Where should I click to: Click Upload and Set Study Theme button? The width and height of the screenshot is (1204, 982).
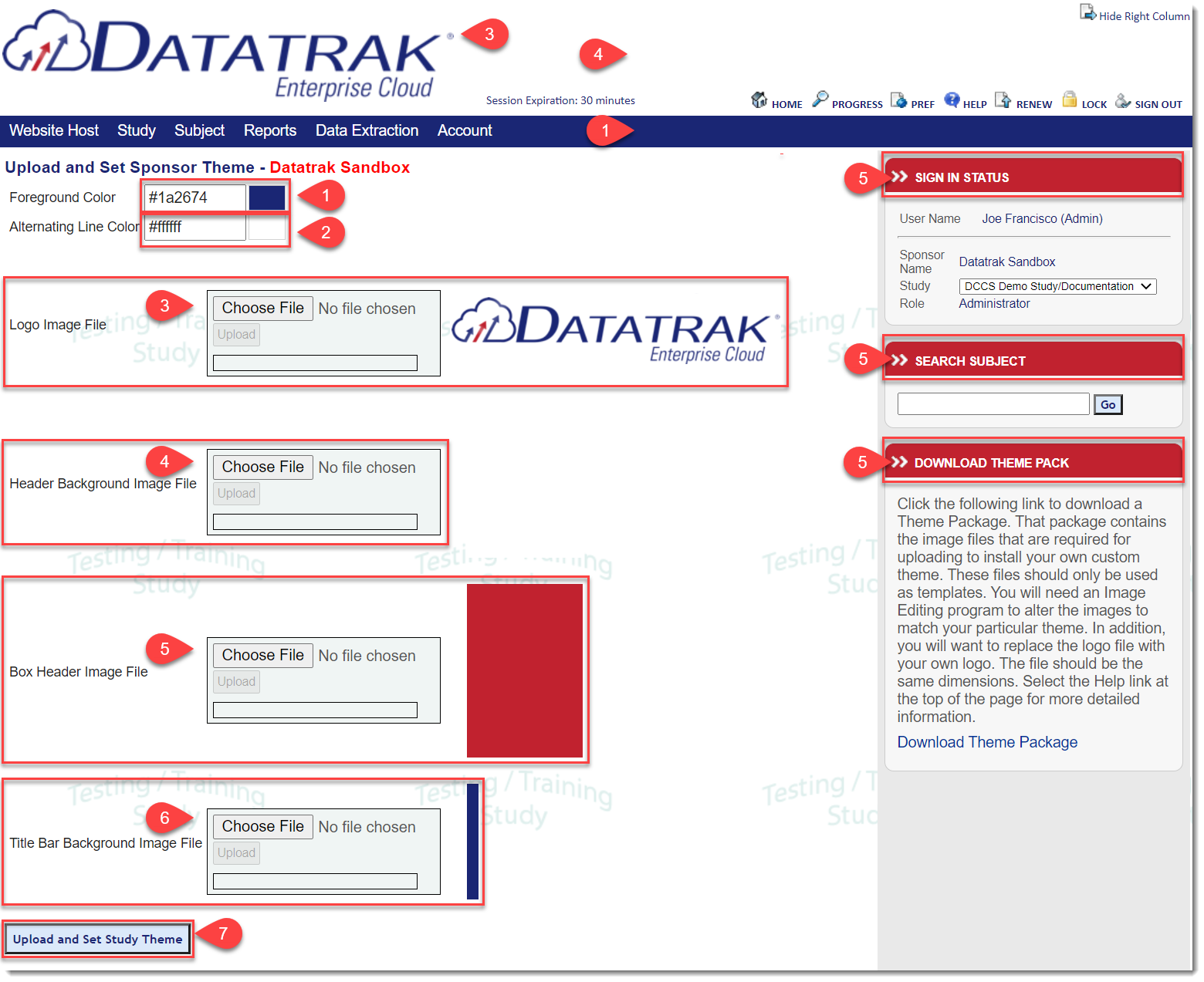tap(98, 939)
